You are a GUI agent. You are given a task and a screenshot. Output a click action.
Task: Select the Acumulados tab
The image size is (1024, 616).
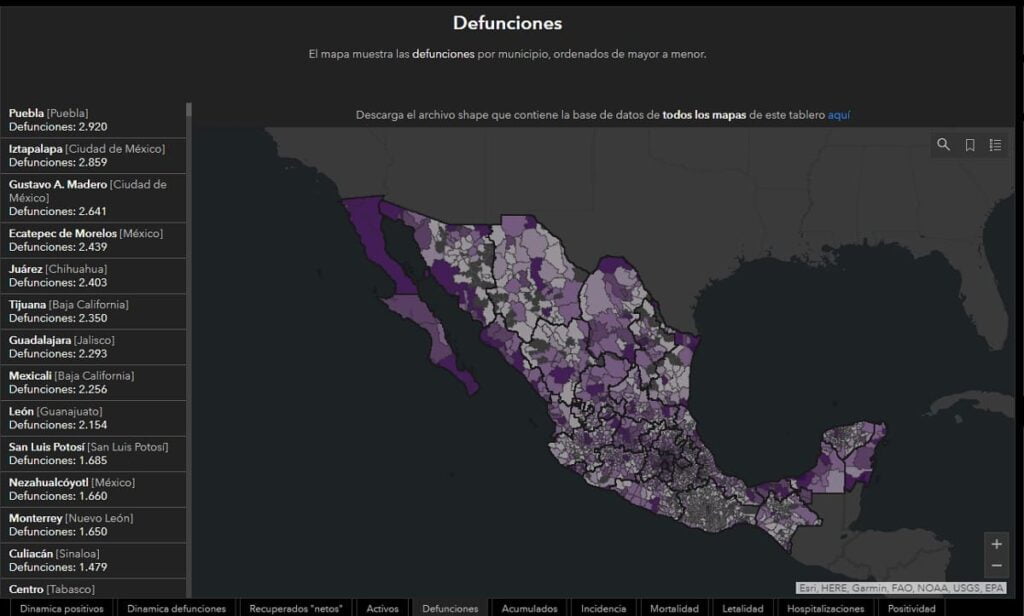click(528, 607)
